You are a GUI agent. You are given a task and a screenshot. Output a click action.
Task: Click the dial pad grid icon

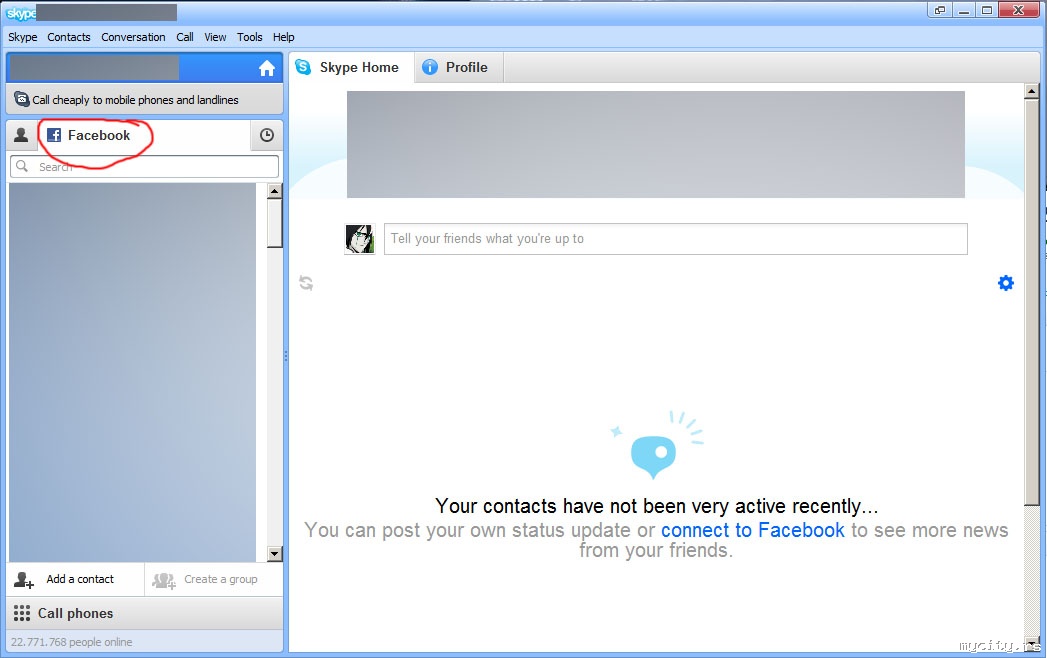[22, 613]
